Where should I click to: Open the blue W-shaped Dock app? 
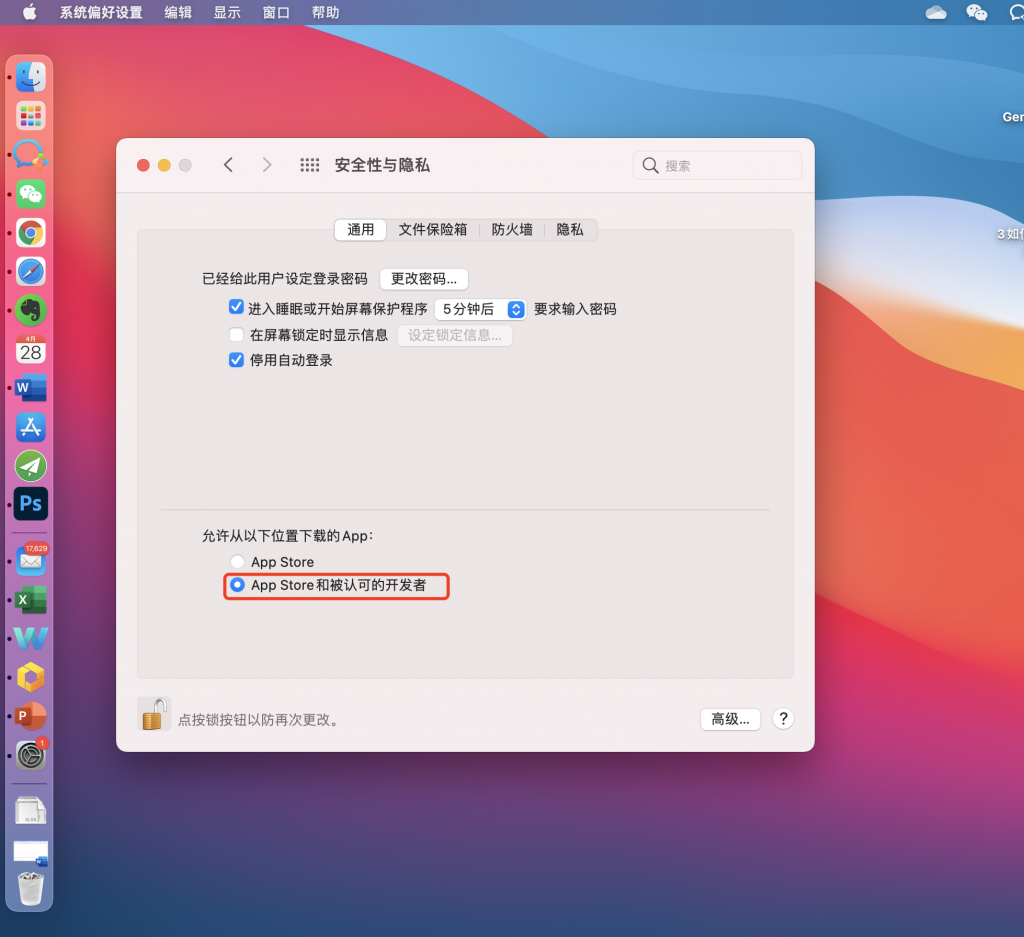tap(31, 638)
